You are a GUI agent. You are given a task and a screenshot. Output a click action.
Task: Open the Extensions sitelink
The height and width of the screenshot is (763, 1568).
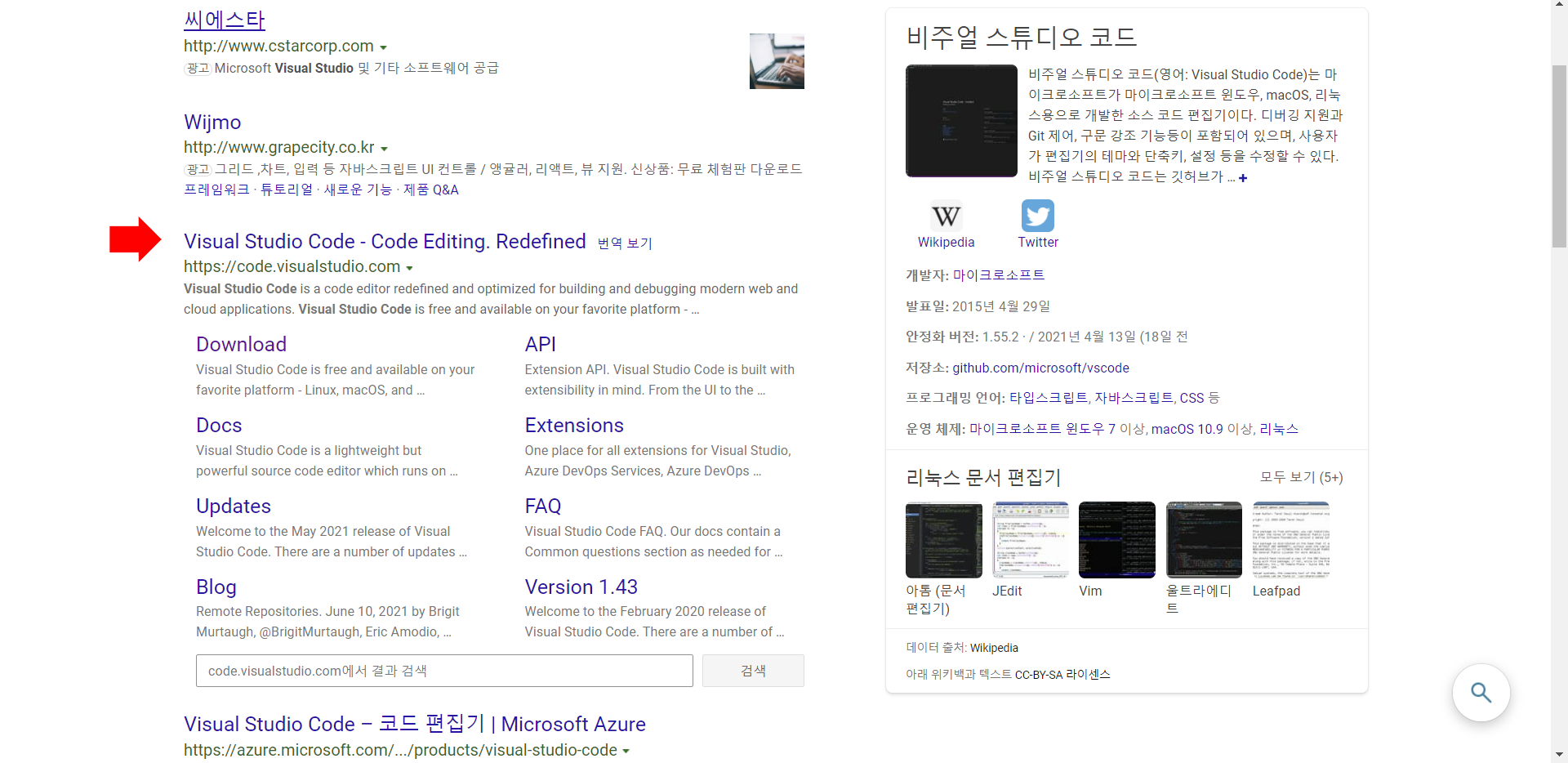point(574,426)
